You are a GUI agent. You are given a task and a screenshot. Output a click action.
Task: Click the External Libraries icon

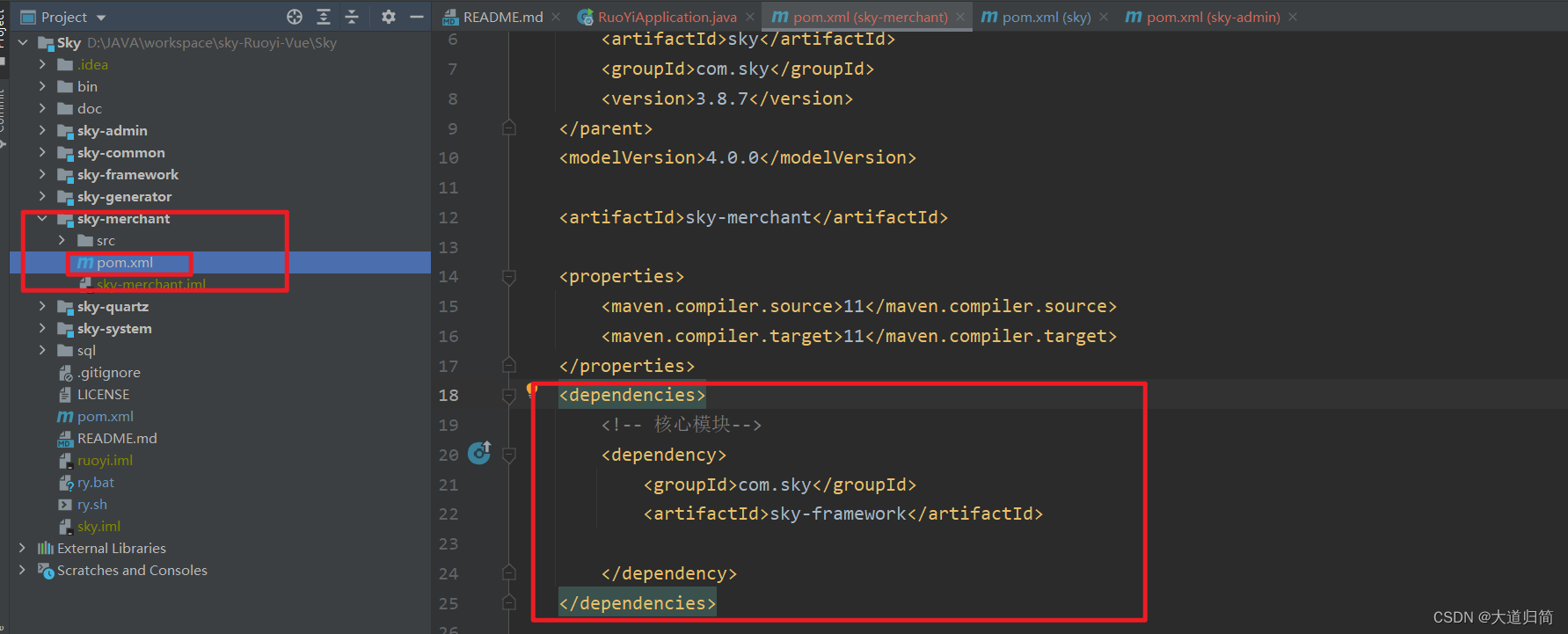tap(46, 548)
